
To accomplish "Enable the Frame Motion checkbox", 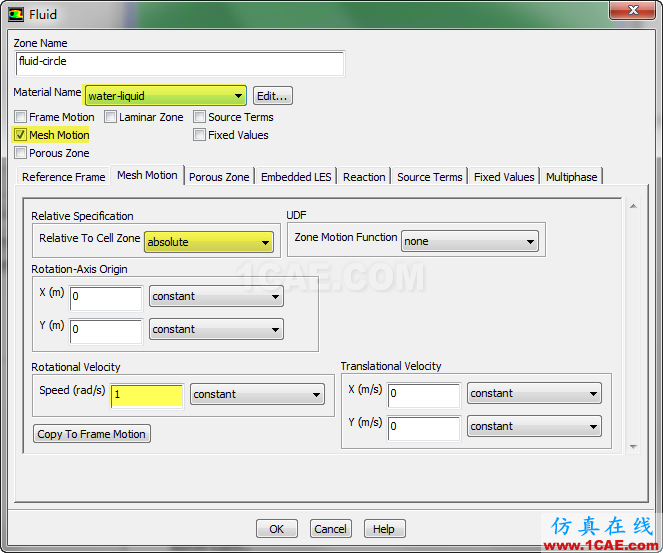I will [21, 117].
